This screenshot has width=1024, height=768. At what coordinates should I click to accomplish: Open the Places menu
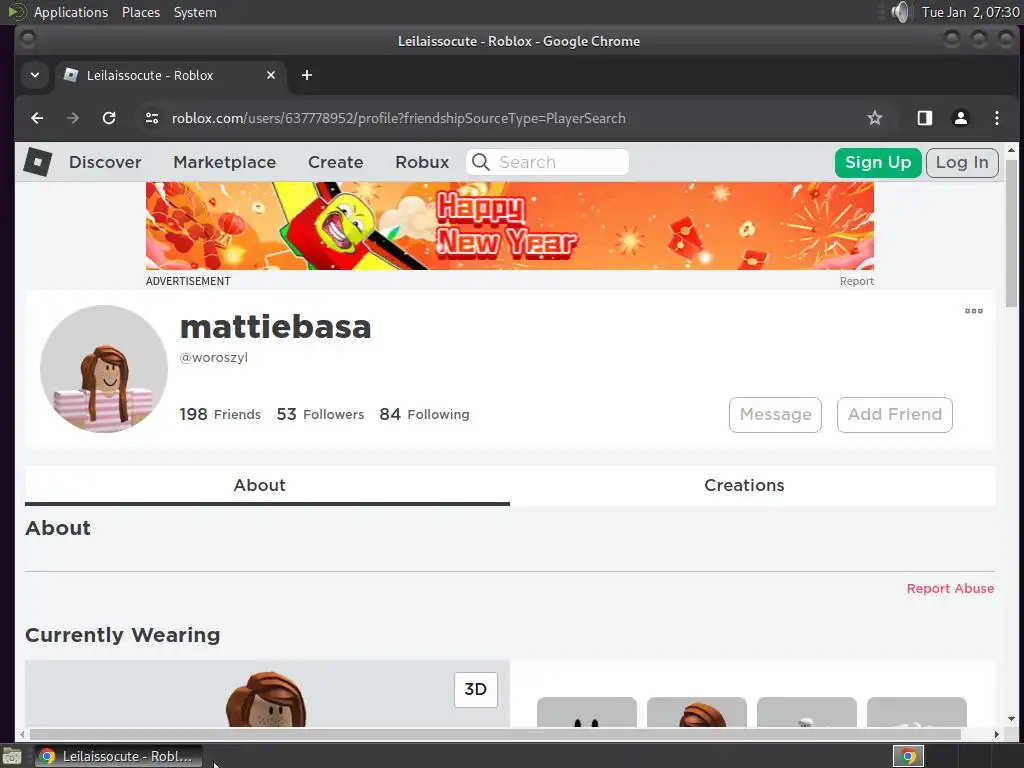[x=141, y=12]
